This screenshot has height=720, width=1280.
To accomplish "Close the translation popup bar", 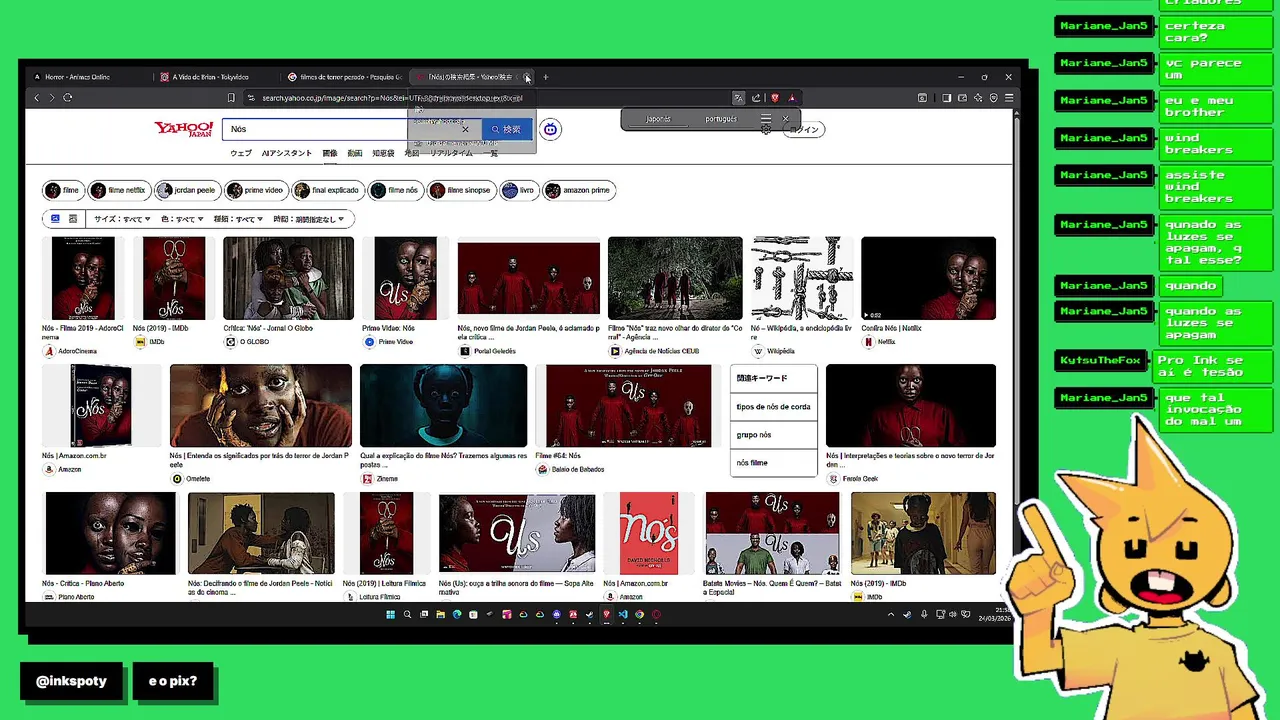I will click(785, 119).
